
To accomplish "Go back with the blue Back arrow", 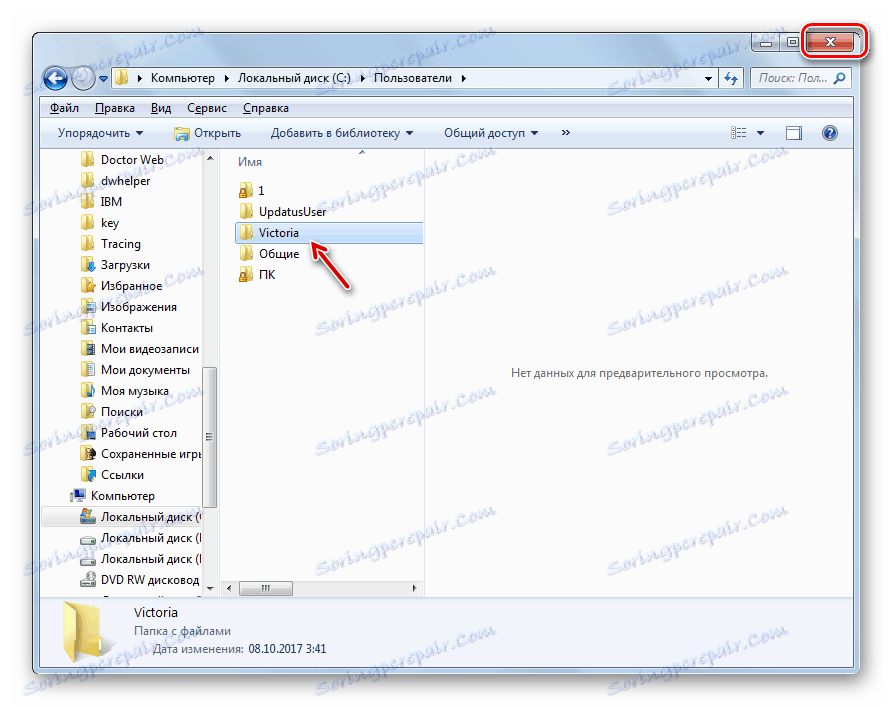I will click(x=55, y=79).
